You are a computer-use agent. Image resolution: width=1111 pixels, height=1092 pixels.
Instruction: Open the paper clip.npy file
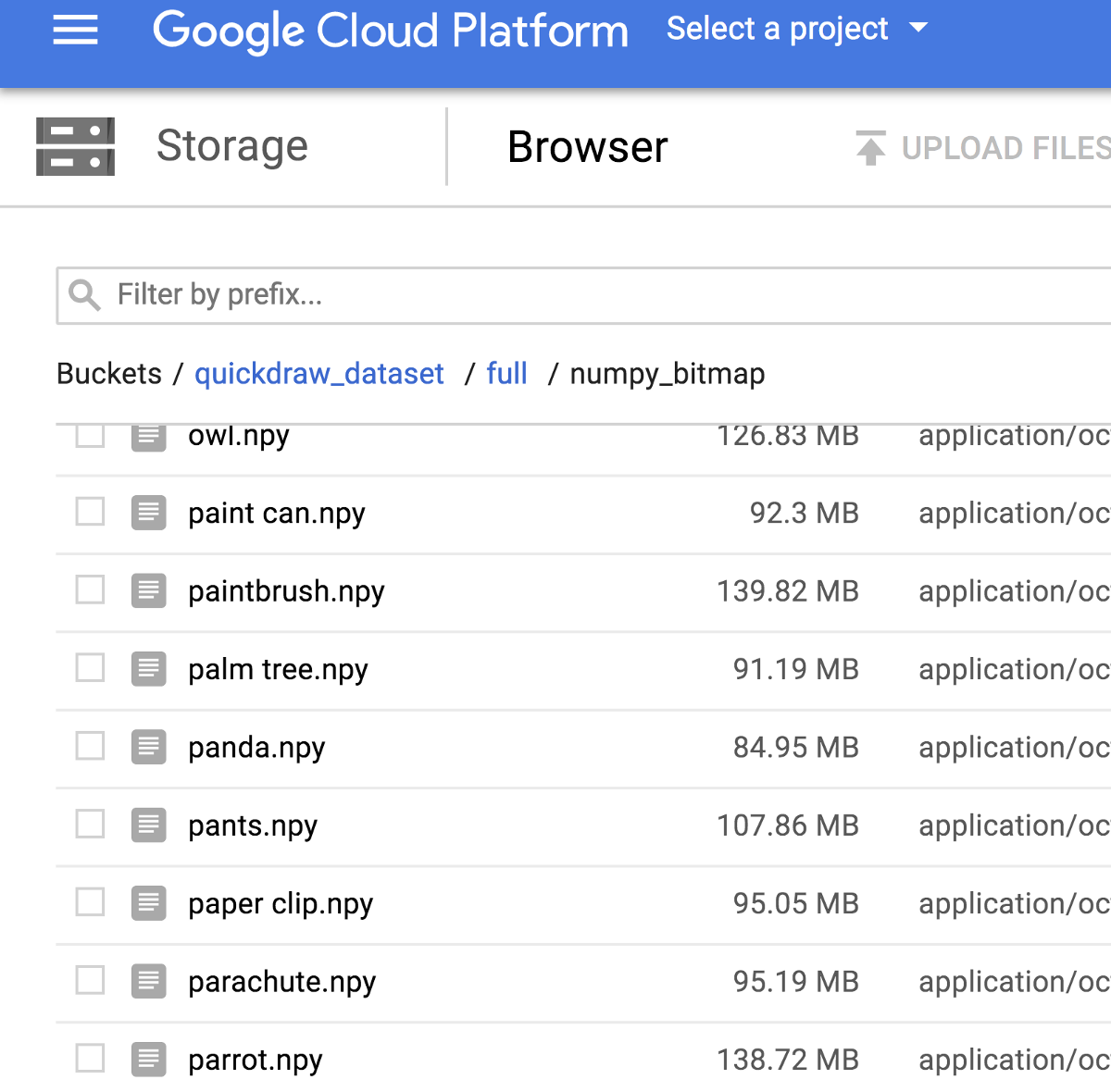[x=281, y=903]
